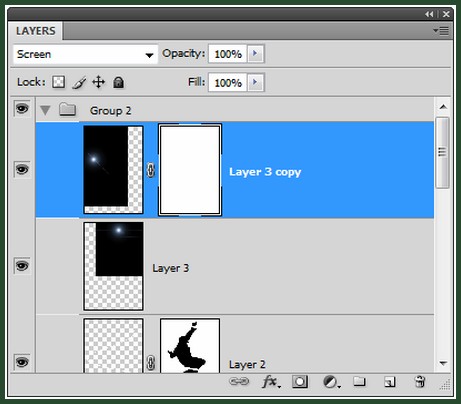Viewport: 461px width, 404px height.
Task: Select Layer 3 copy white mask thumbnail
Action: click(190, 170)
